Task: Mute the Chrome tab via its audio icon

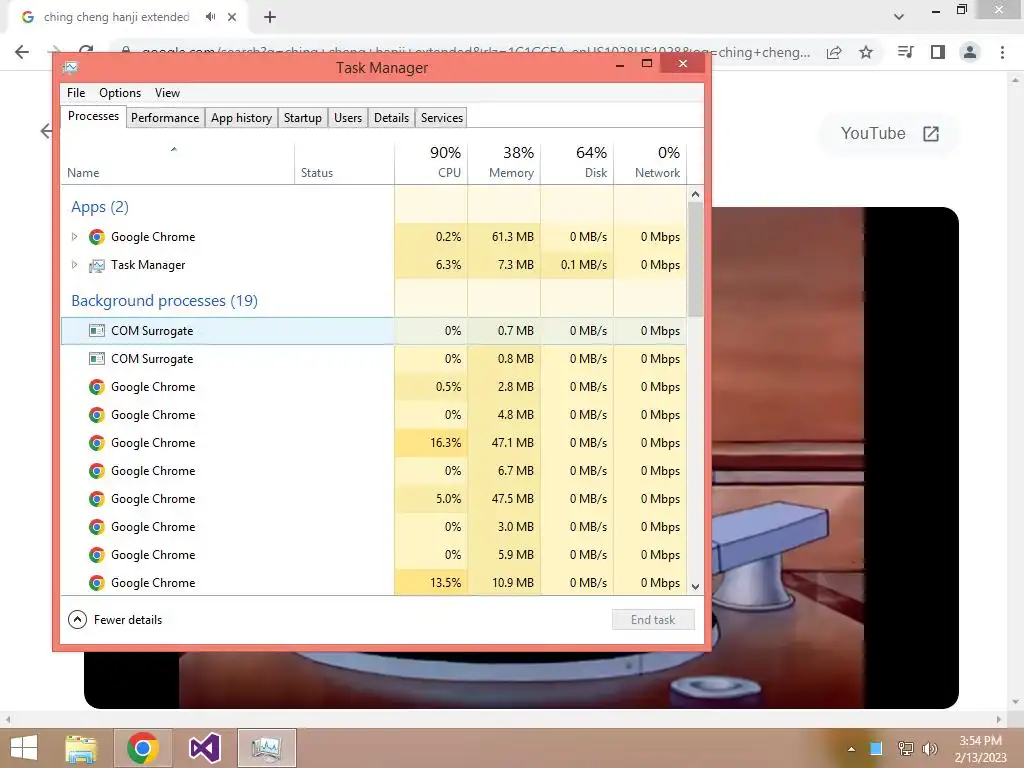Action: [x=210, y=17]
